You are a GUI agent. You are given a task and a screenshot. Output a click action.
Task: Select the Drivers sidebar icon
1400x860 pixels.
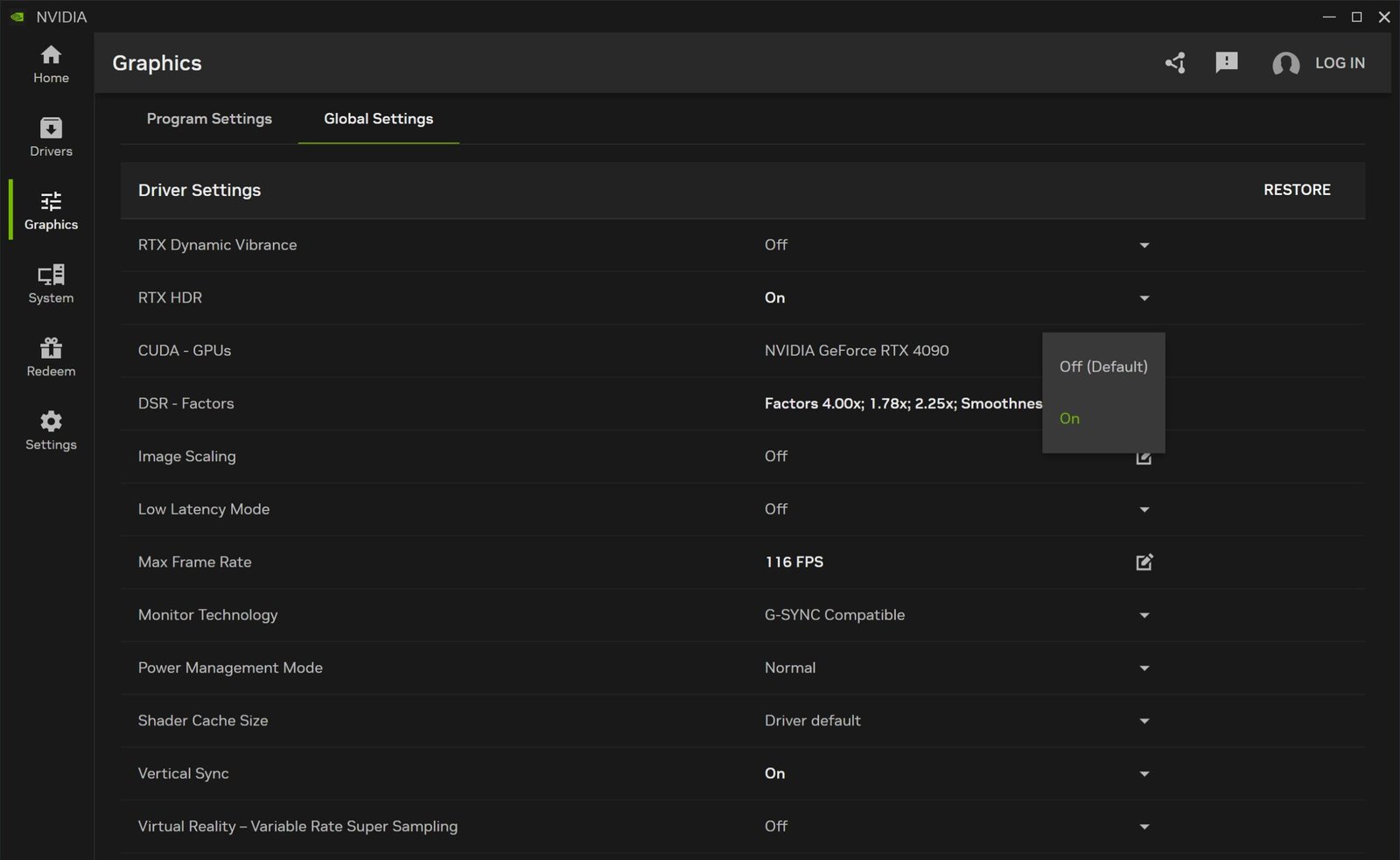[x=50, y=136]
